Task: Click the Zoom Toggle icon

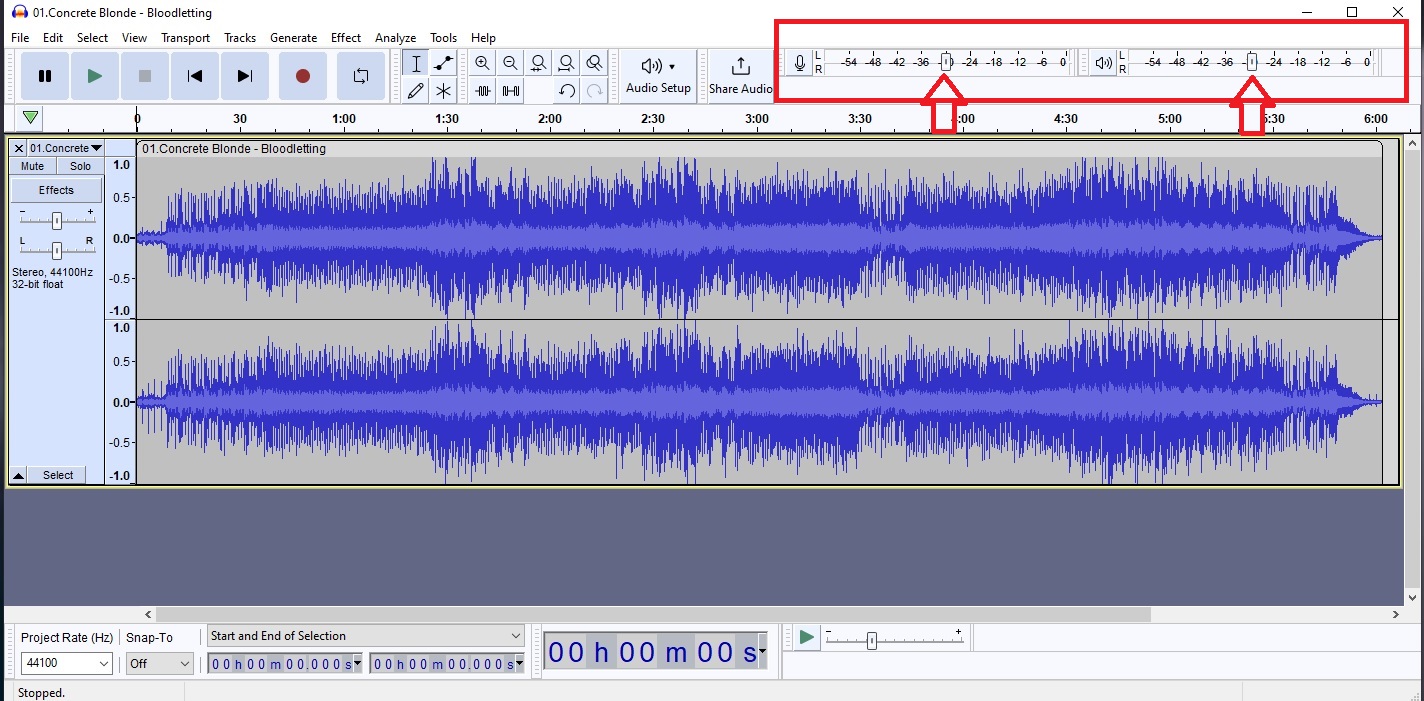Action: pyautogui.click(x=594, y=63)
